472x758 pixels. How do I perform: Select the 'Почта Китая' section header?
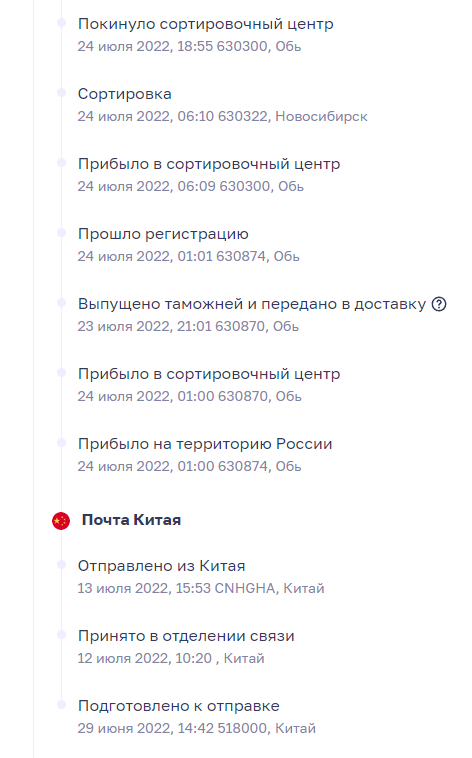coord(131,520)
